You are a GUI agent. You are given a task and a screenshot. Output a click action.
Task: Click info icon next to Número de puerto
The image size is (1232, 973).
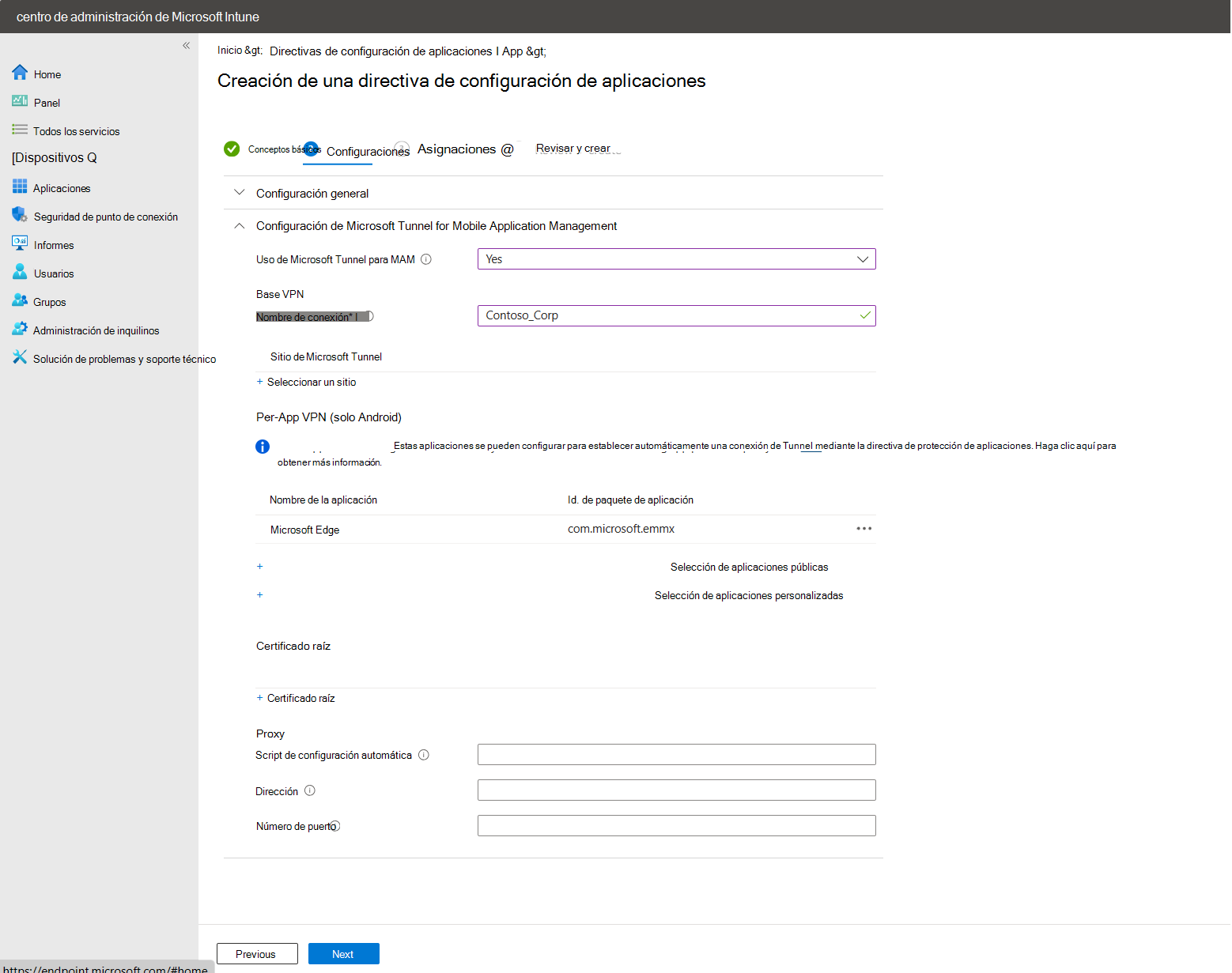335,826
